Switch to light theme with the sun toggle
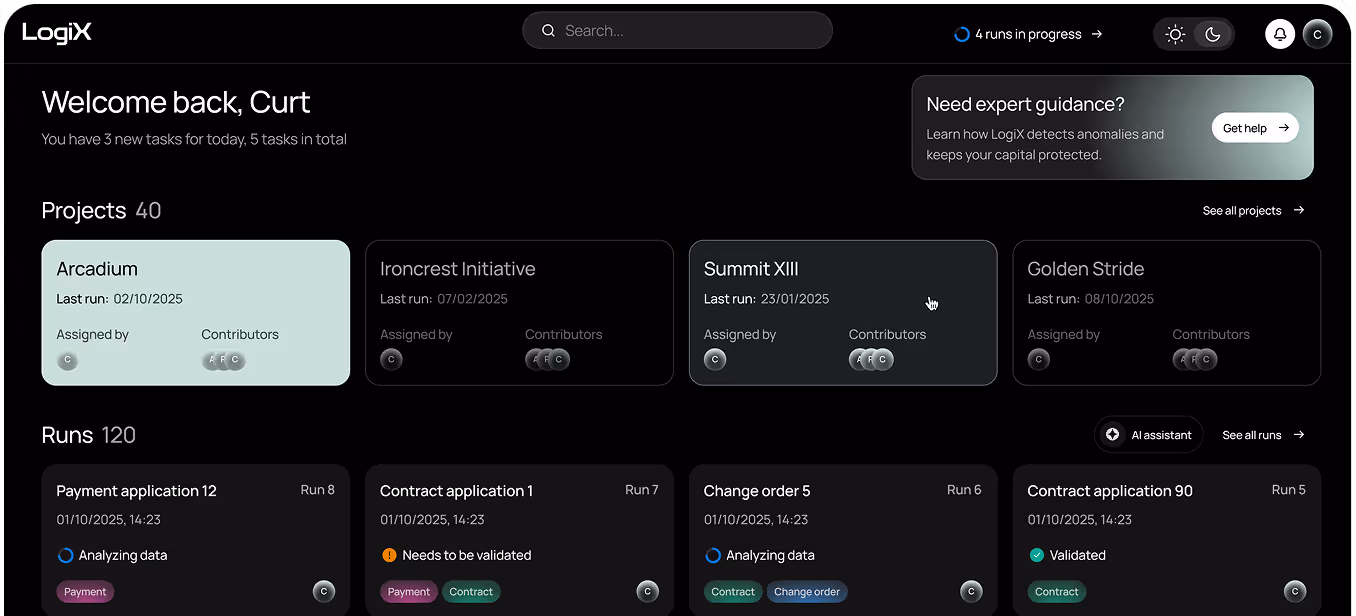Viewport: 1356px width, 616px height. point(1175,33)
